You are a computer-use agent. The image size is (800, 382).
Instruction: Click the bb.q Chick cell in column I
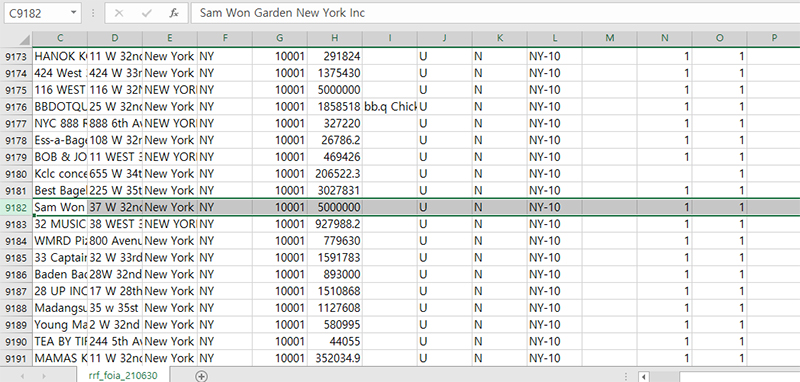click(x=390, y=107)
